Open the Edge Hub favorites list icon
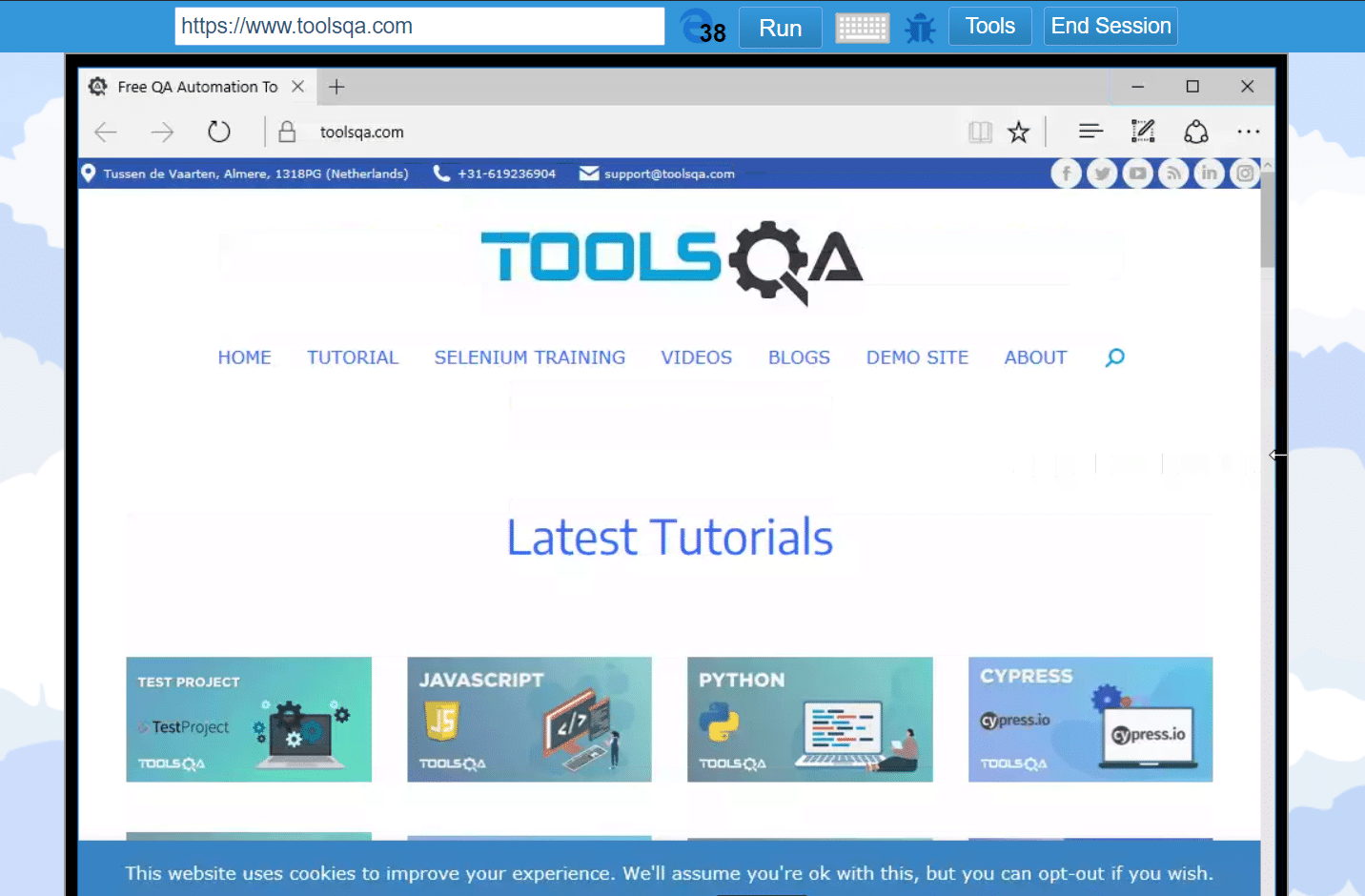The height and width of the screenshot is (896, 1365). pos(1090,132)
